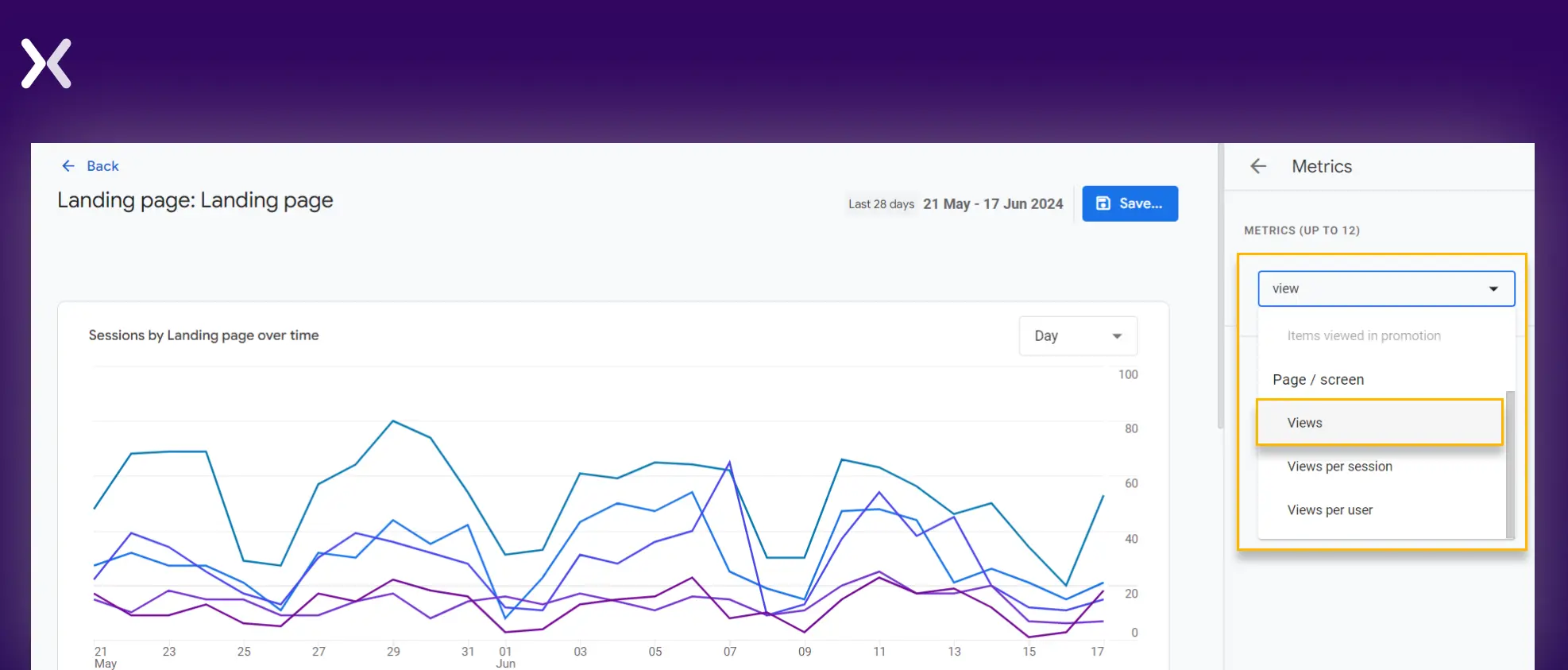
Task: Select the 'Views' metric option
Action: pos(1379,423)
